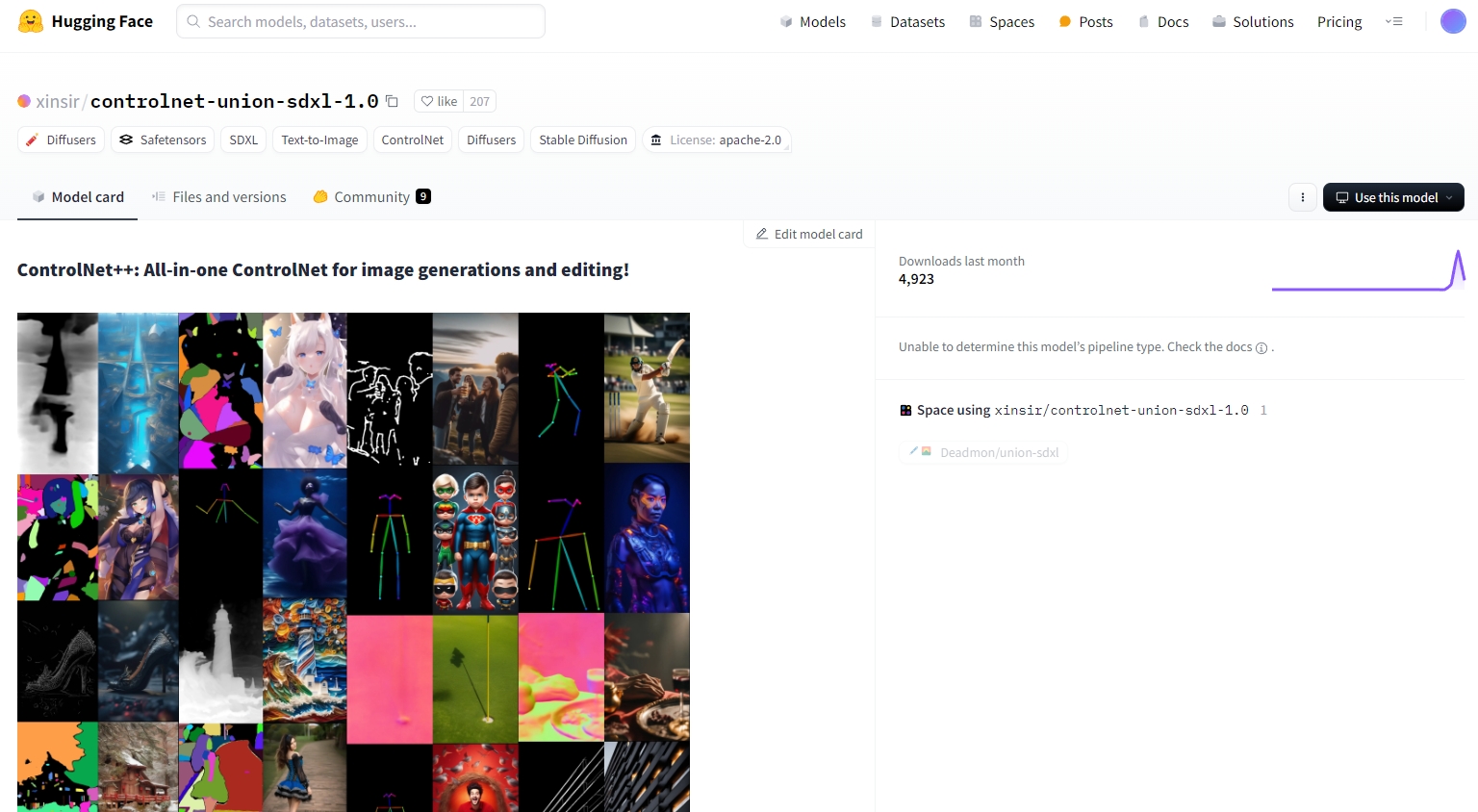This screenshot has width=1478, height=812.
Task: Click the monitor icon on Use this model
Action: point(1342,197)
